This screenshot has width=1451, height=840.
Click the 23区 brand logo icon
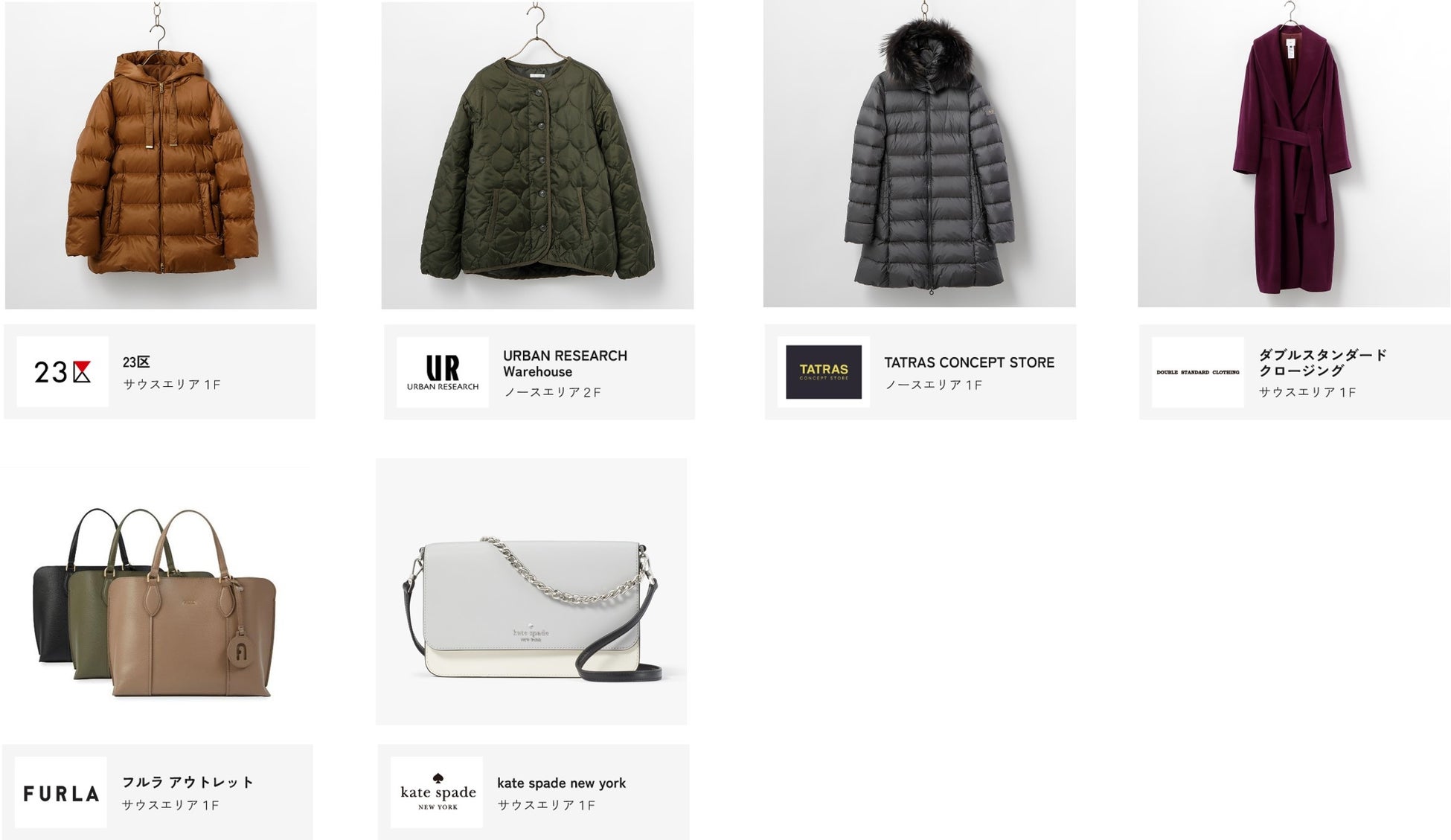point(63,371)
